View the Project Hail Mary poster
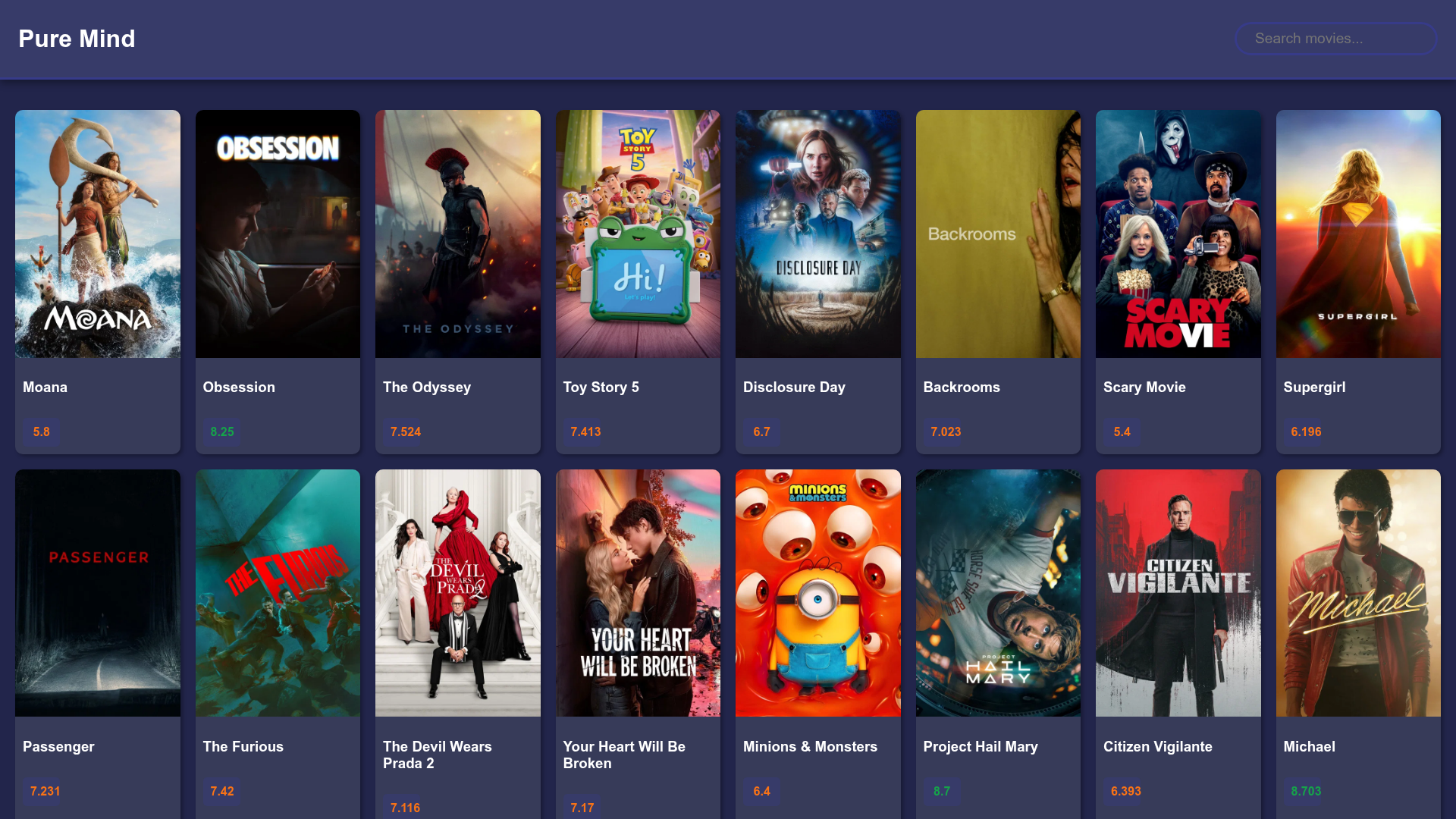The height and width of the screenshot is (819, 1456). (x=998, y=593)
